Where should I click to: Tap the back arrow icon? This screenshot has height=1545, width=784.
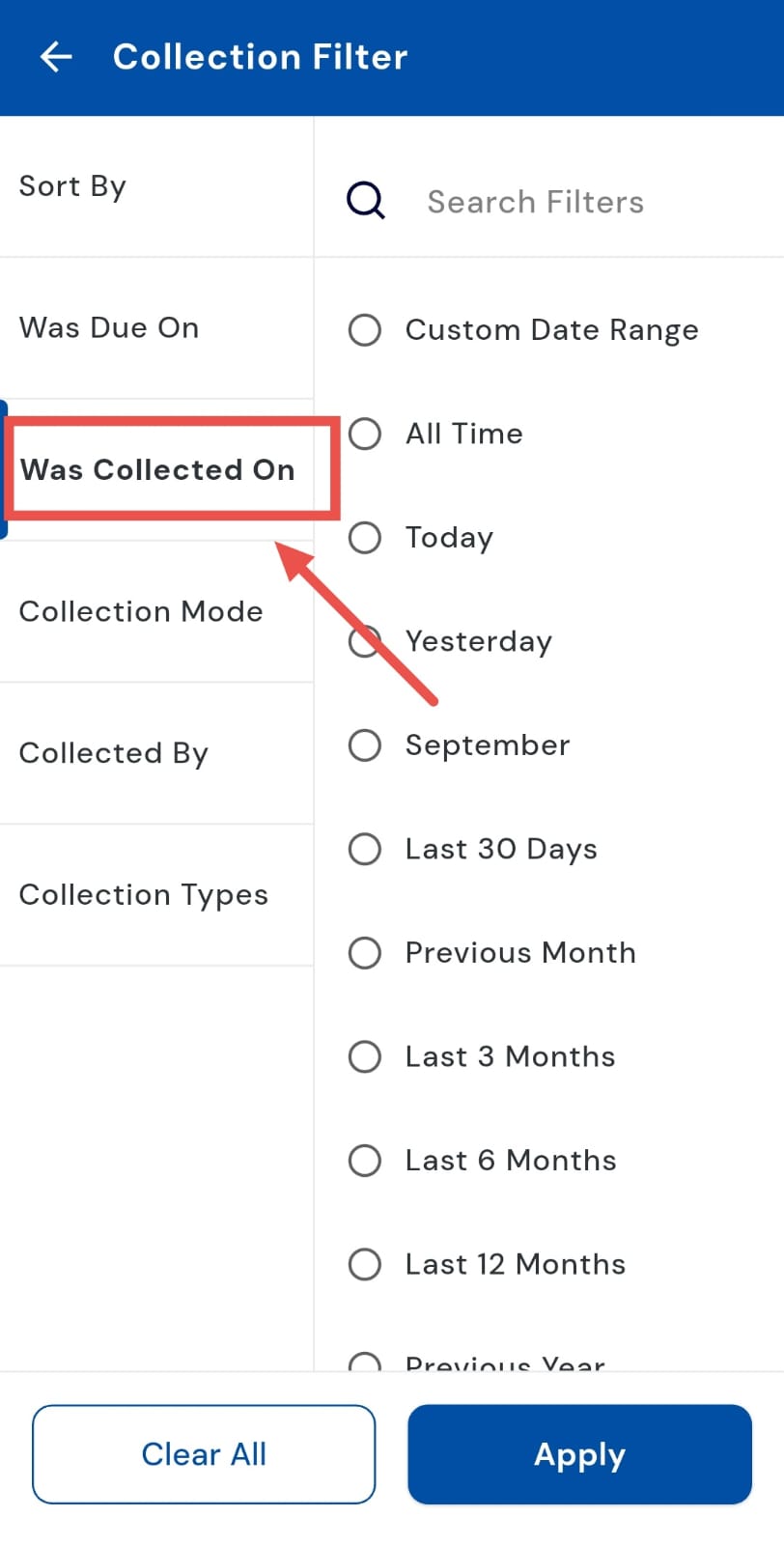56,57
